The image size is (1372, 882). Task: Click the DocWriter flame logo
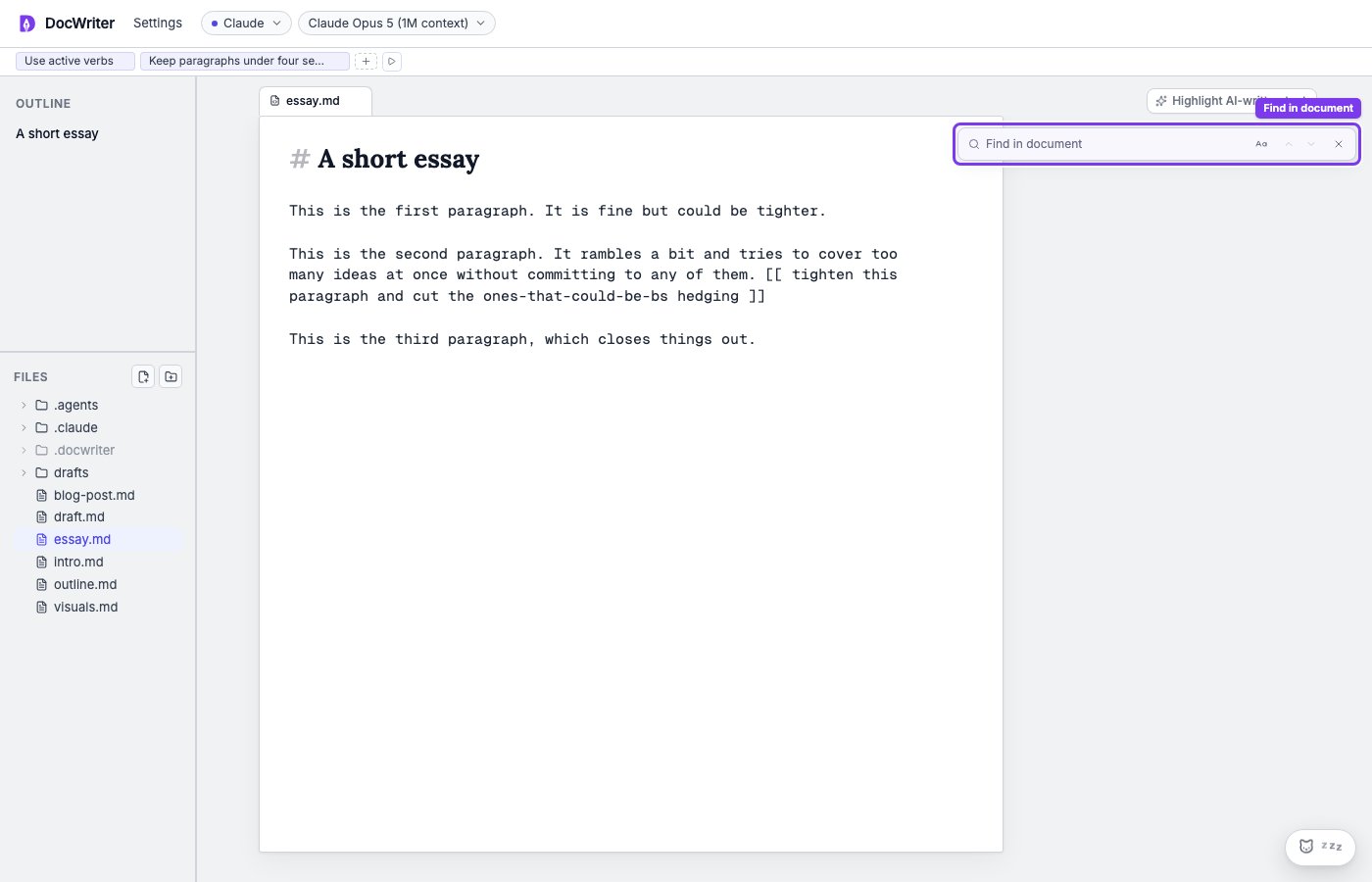(x=26, y=23)
